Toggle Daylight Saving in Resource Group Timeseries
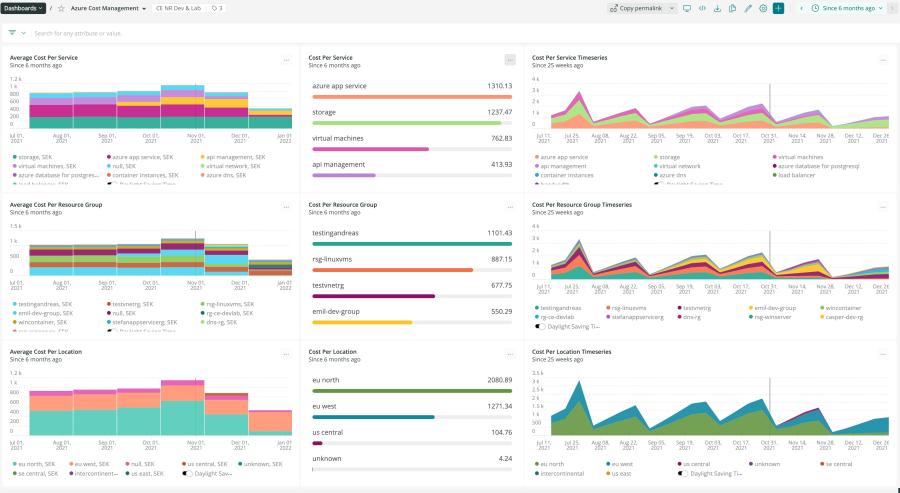The height and width of the screenshot is (493, 900). [x=540, y=326]
